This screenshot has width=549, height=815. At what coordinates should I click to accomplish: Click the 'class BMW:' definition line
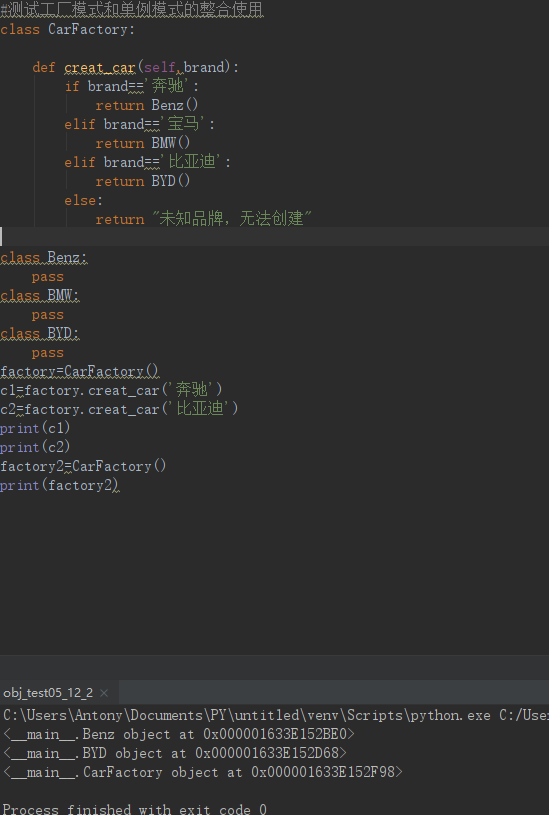click(40, 295)
